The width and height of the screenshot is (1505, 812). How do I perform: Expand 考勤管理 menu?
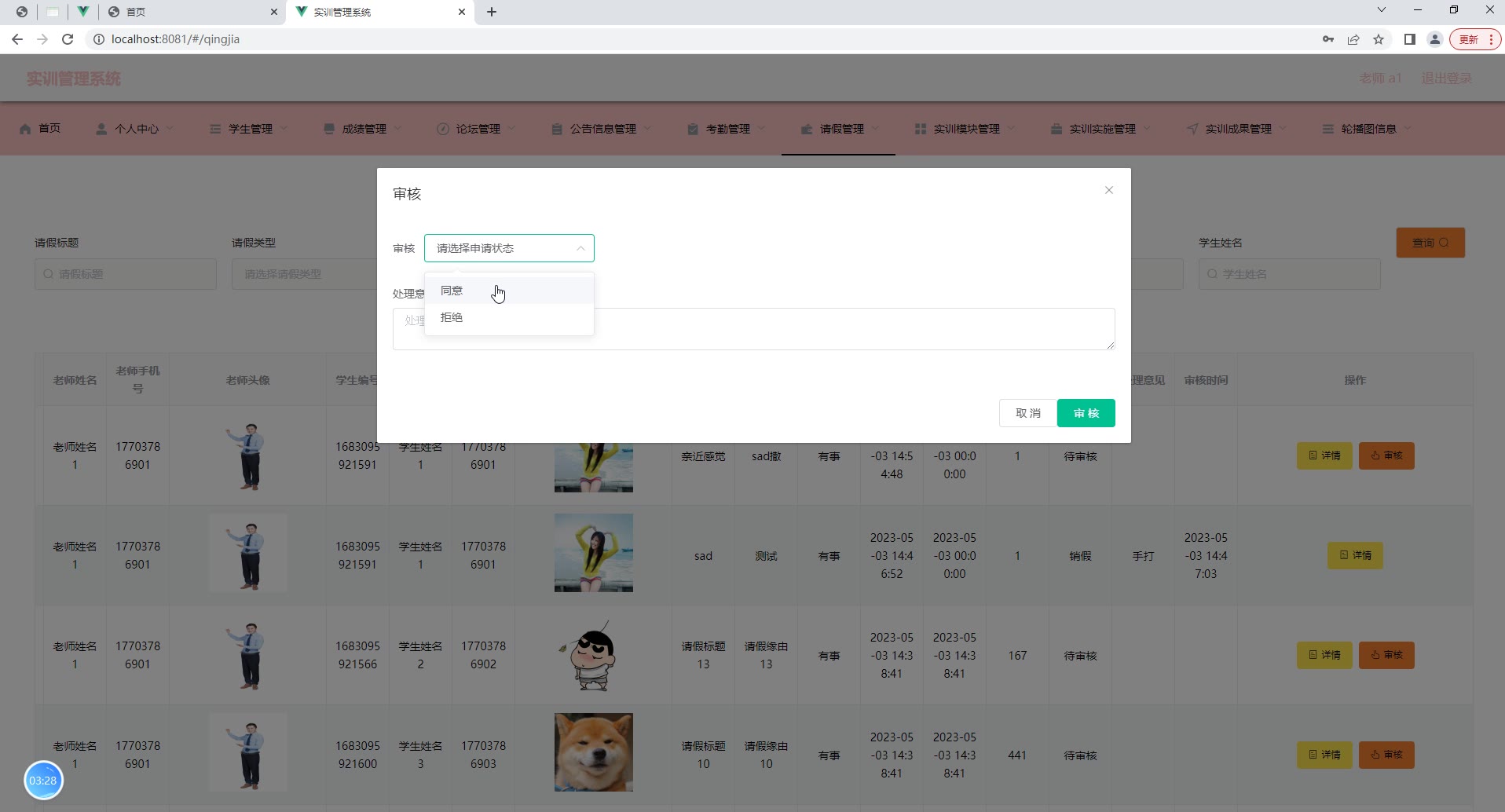tap(727, 129)
